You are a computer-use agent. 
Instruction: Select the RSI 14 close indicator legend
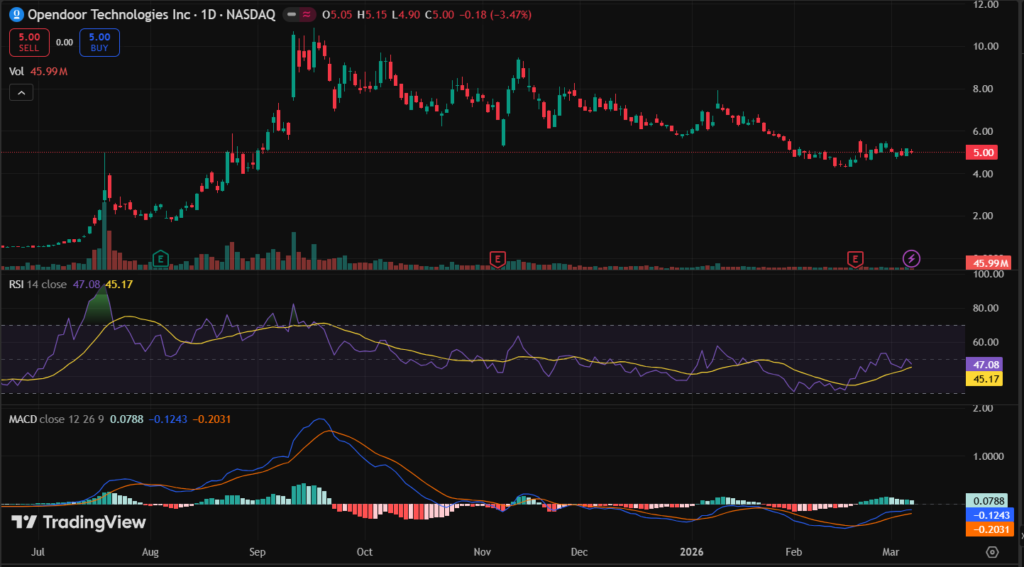[40, 283]
